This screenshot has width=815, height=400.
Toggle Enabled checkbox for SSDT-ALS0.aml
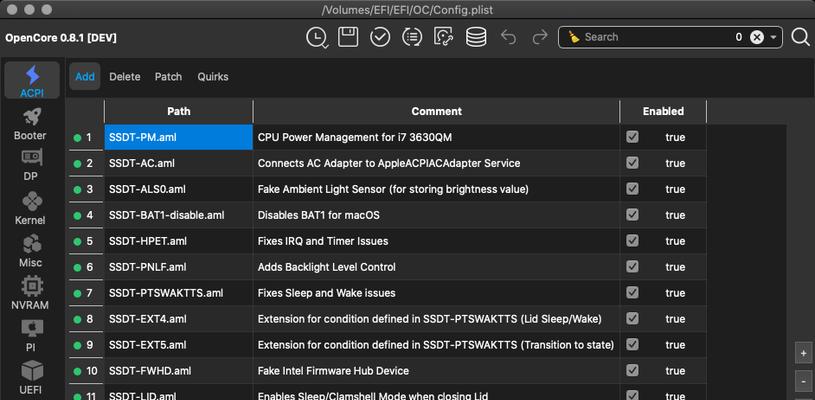coord(632,189)
